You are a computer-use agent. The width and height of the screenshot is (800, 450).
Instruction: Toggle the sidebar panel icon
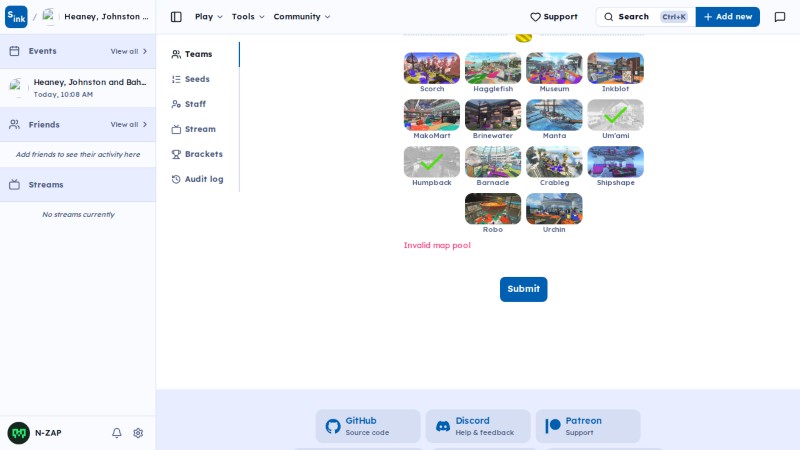pyautogui.click(x=176, y=17)
